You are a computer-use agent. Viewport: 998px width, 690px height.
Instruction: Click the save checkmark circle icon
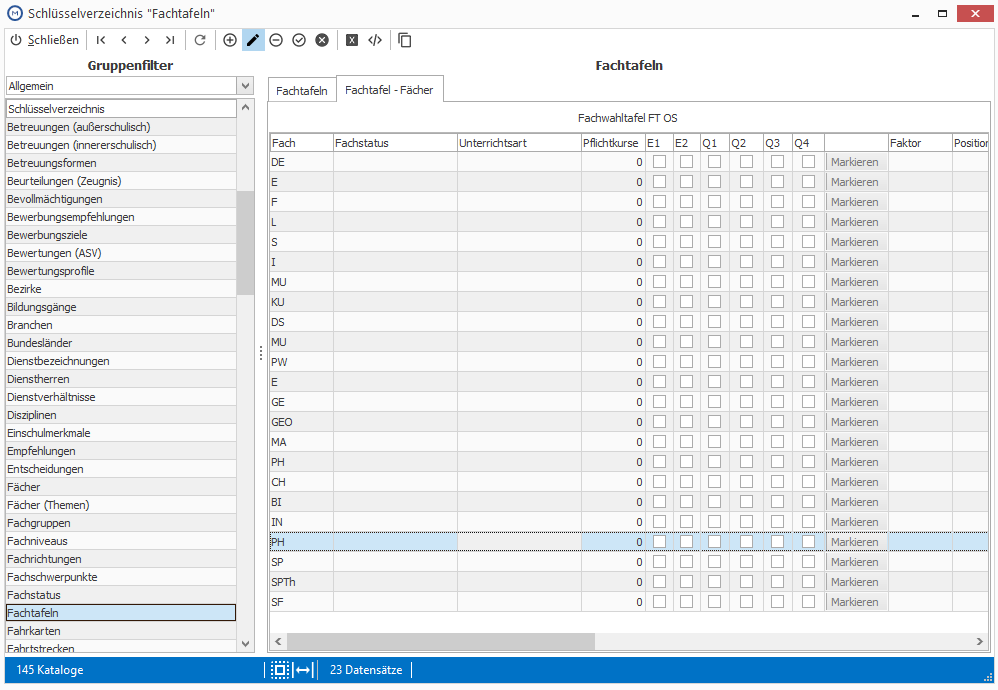pos(299,40)
